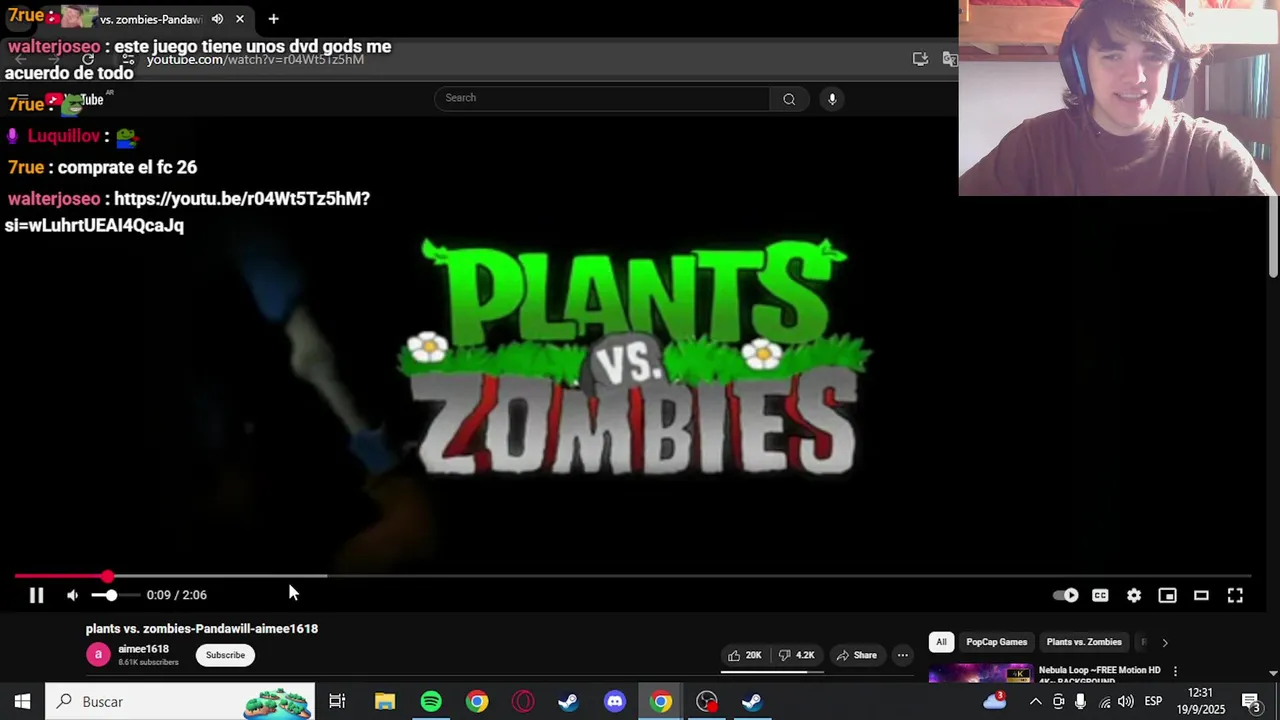Open the more actions menu (three dots)
The width and height of the screenshot is (1280, 720).
[903, 655]
